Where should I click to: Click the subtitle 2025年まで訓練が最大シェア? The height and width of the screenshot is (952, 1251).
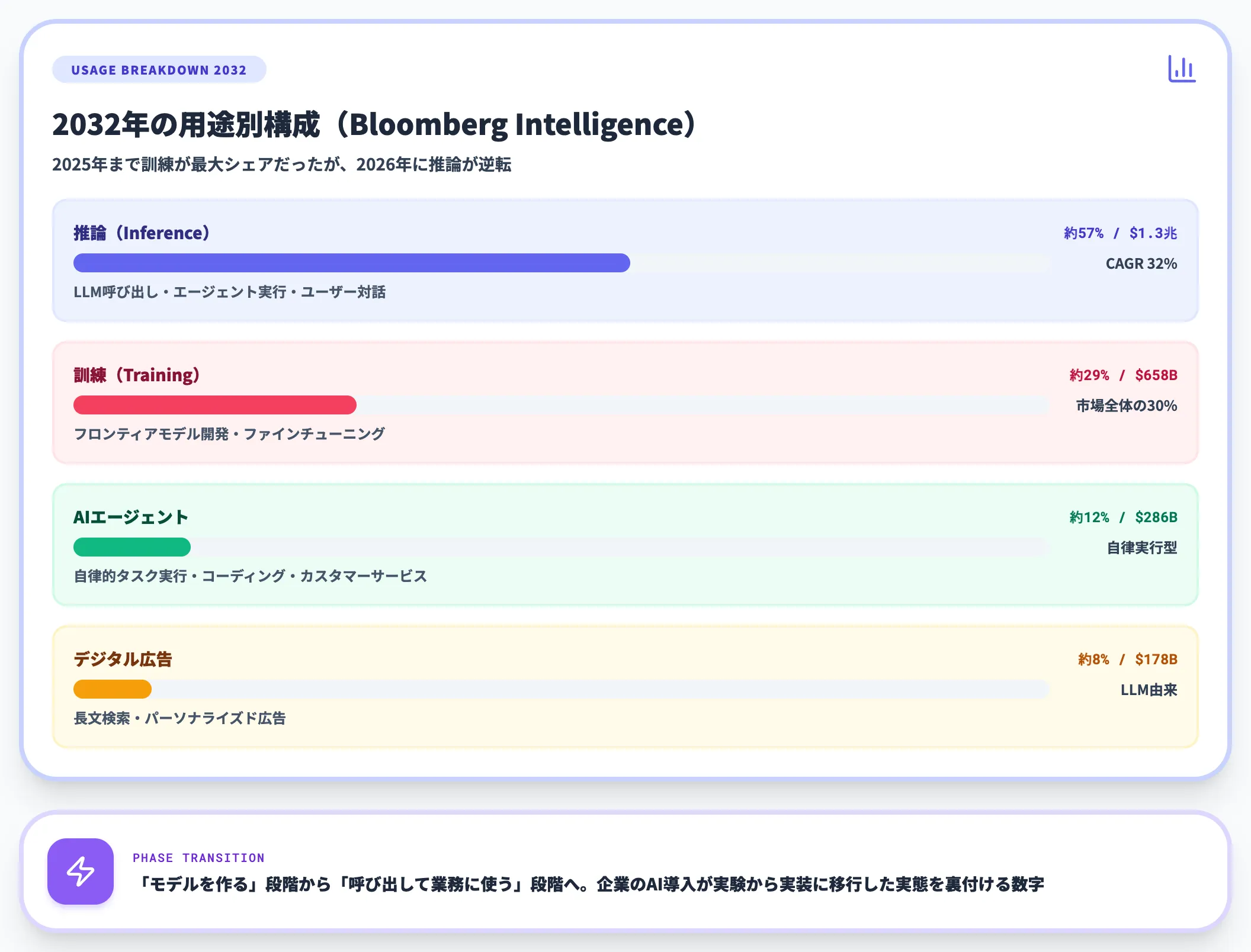(281, 165)
